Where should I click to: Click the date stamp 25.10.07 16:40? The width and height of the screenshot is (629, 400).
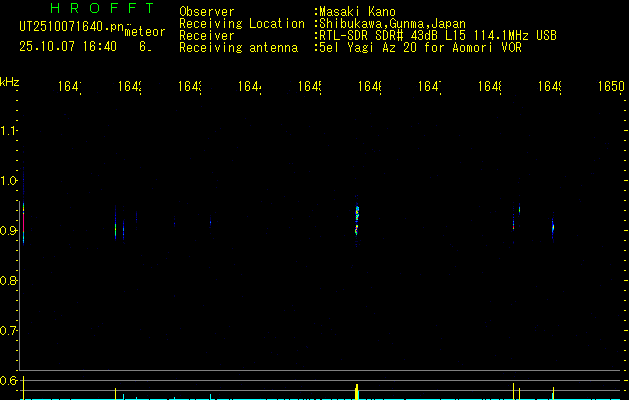(x=68, y=47)
